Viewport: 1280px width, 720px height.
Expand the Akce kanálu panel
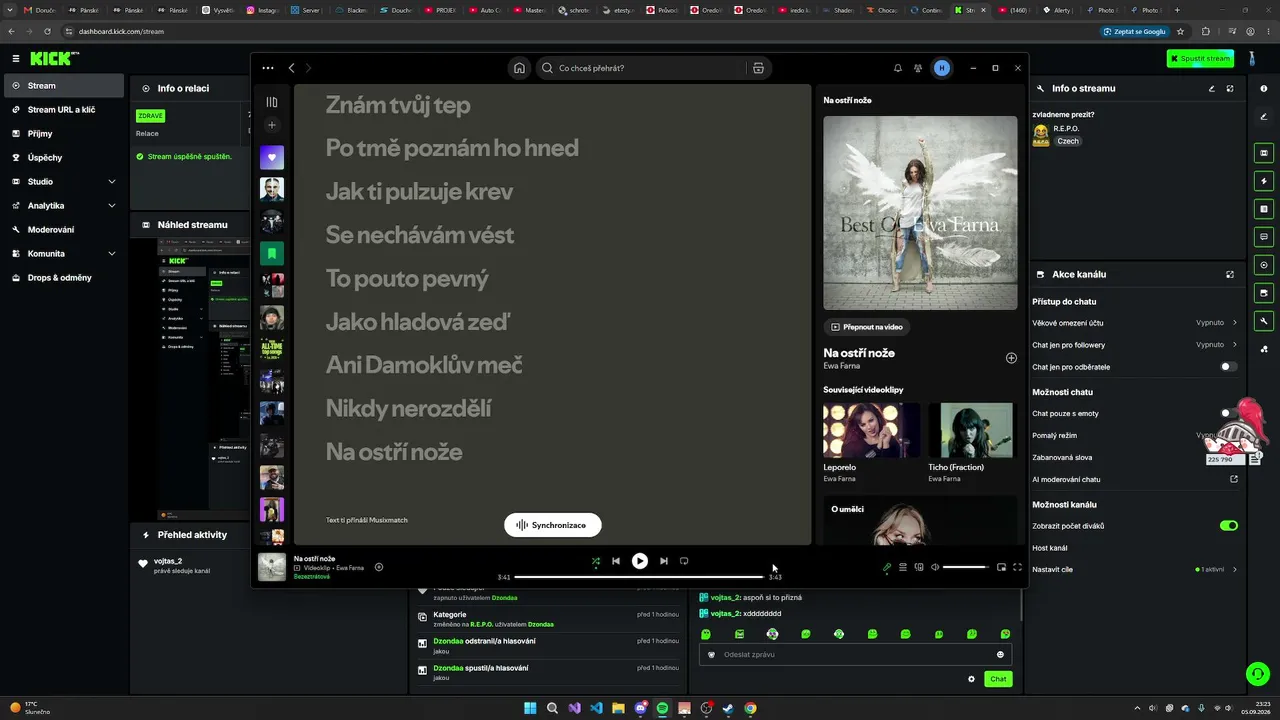[1230, 274]
